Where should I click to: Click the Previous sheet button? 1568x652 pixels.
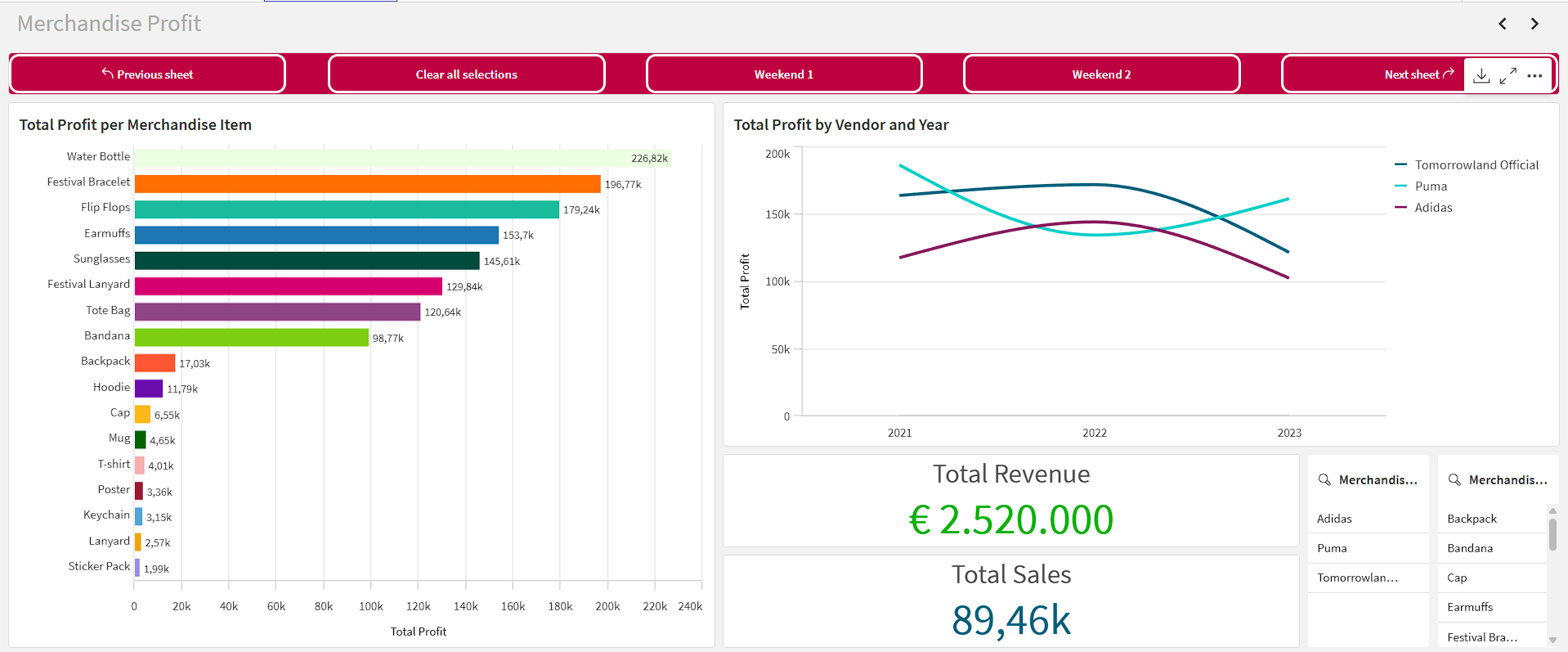coord(148,74)
